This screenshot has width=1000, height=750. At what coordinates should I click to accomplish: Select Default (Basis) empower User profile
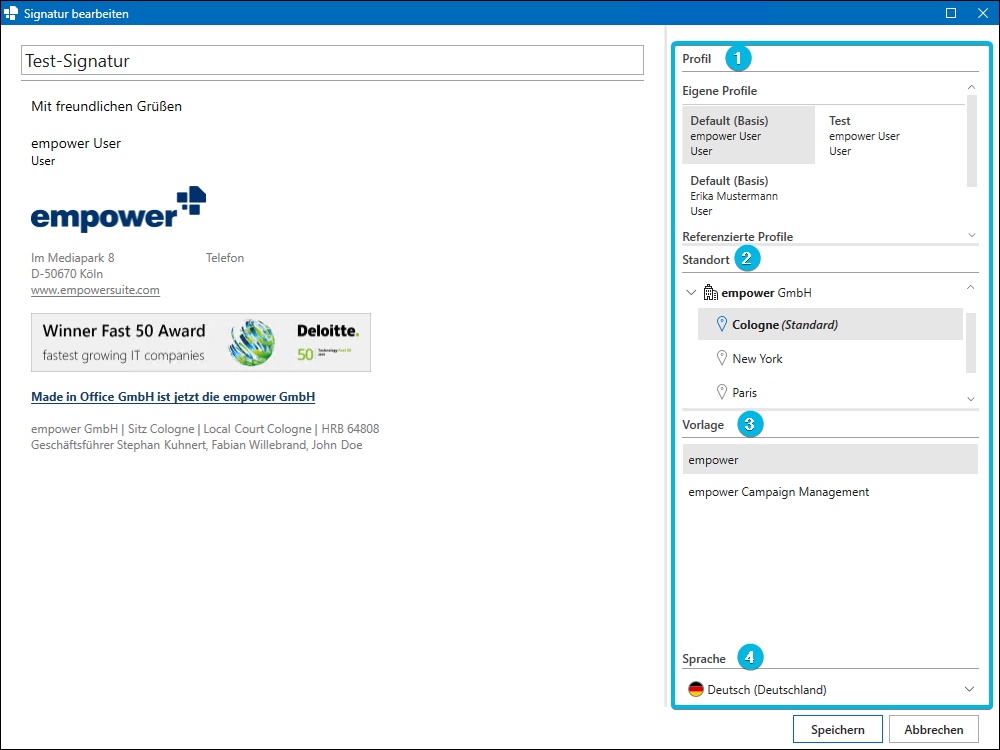[749, 135]
